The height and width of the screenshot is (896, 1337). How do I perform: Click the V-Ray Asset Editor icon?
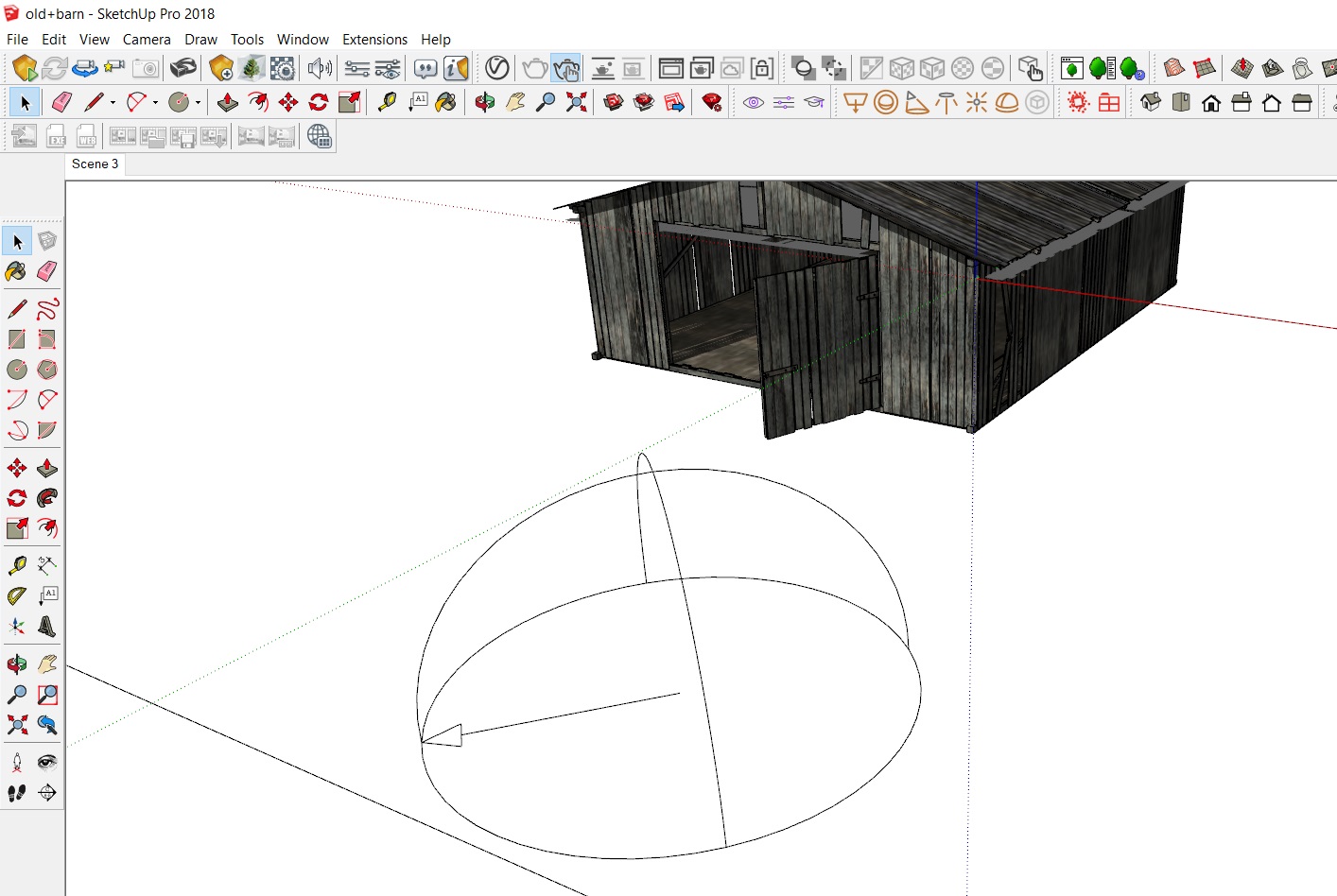click(497, 68)
